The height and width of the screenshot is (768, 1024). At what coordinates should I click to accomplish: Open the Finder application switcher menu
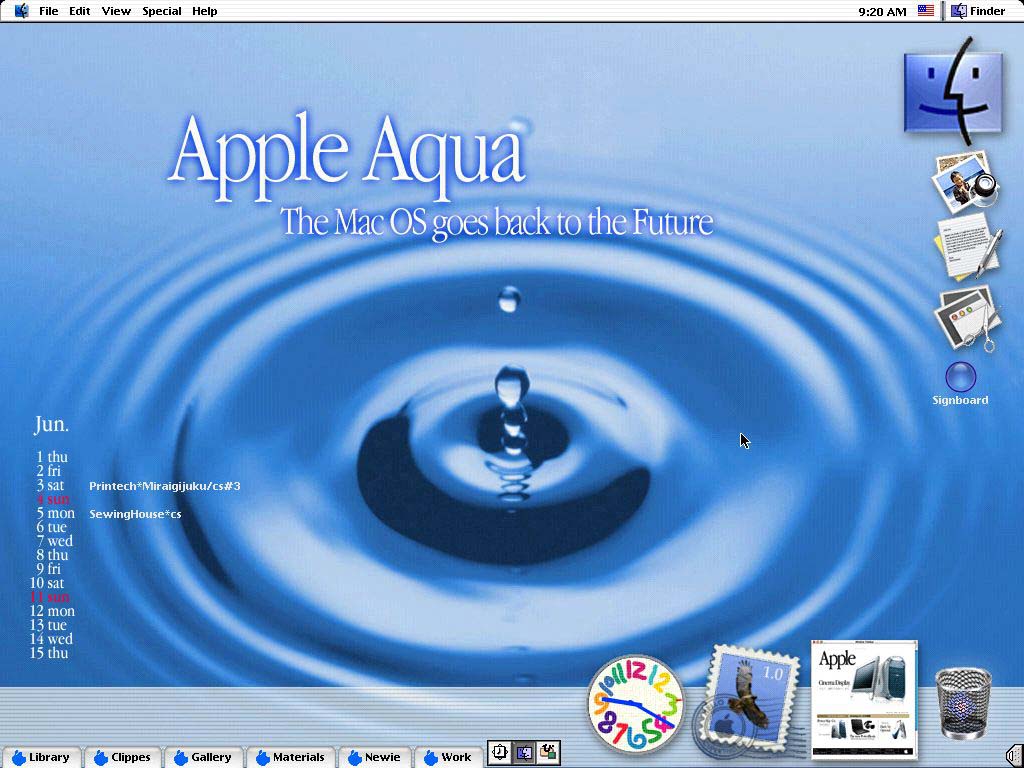point(978,11)
